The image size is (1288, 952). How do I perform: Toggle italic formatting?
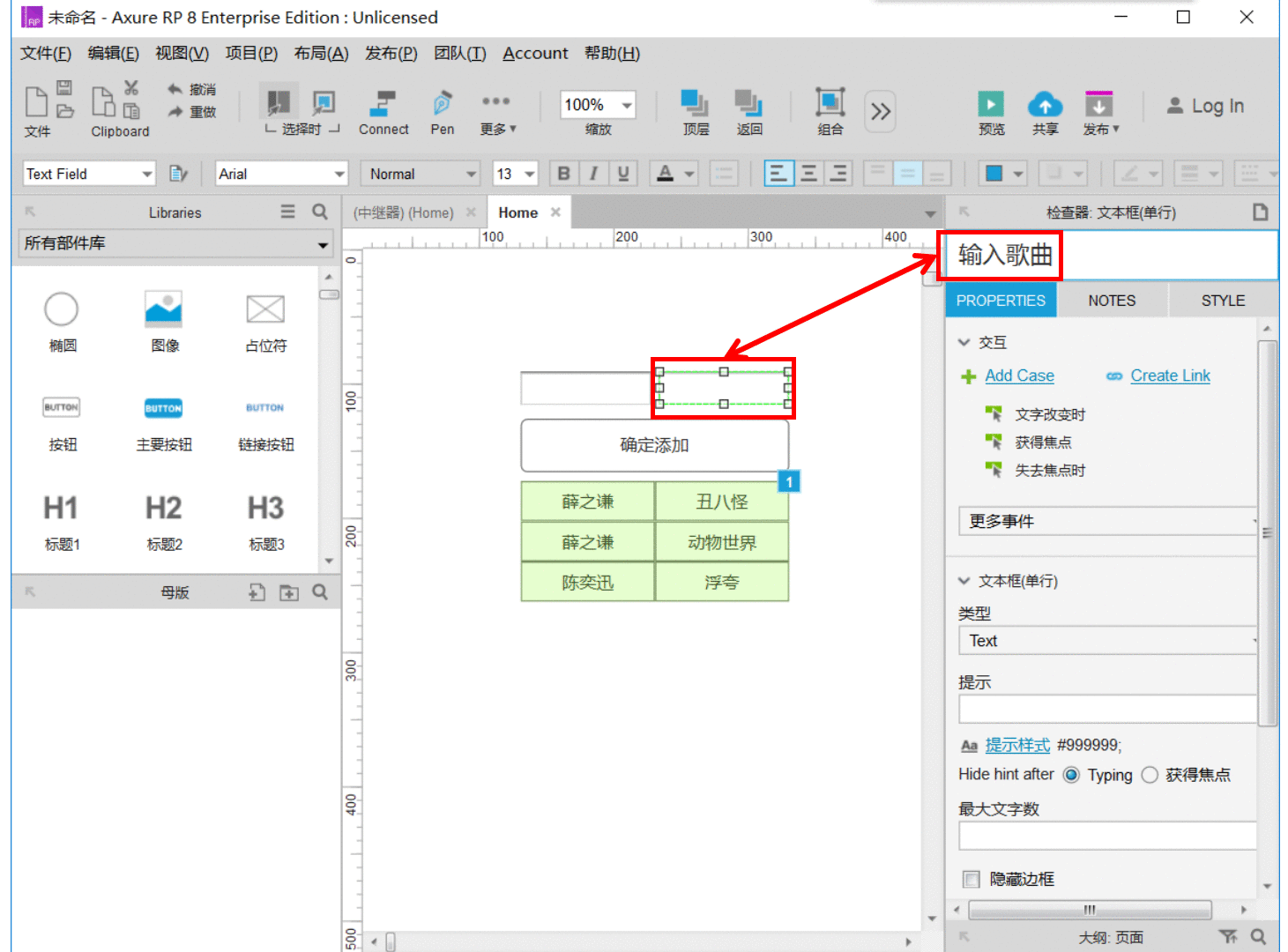(593, 174)
